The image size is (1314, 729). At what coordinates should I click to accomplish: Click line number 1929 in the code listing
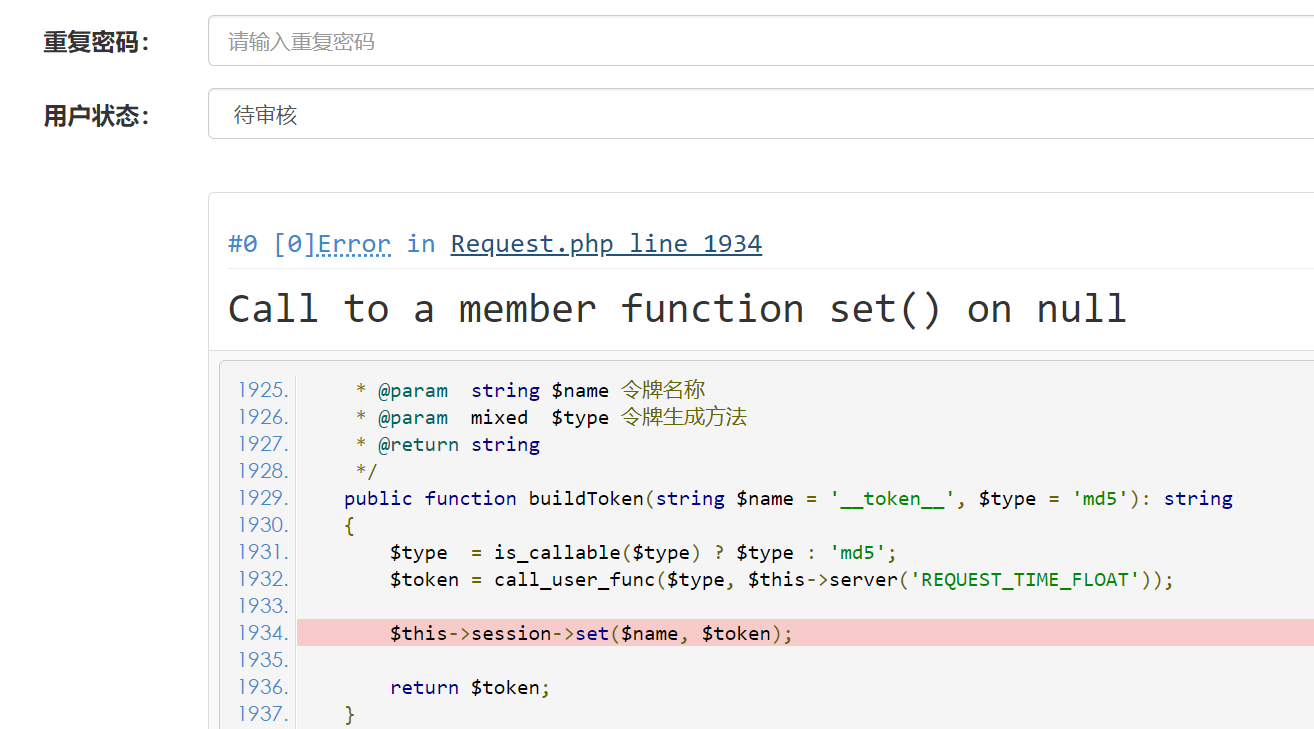click(x=263, y=498)
